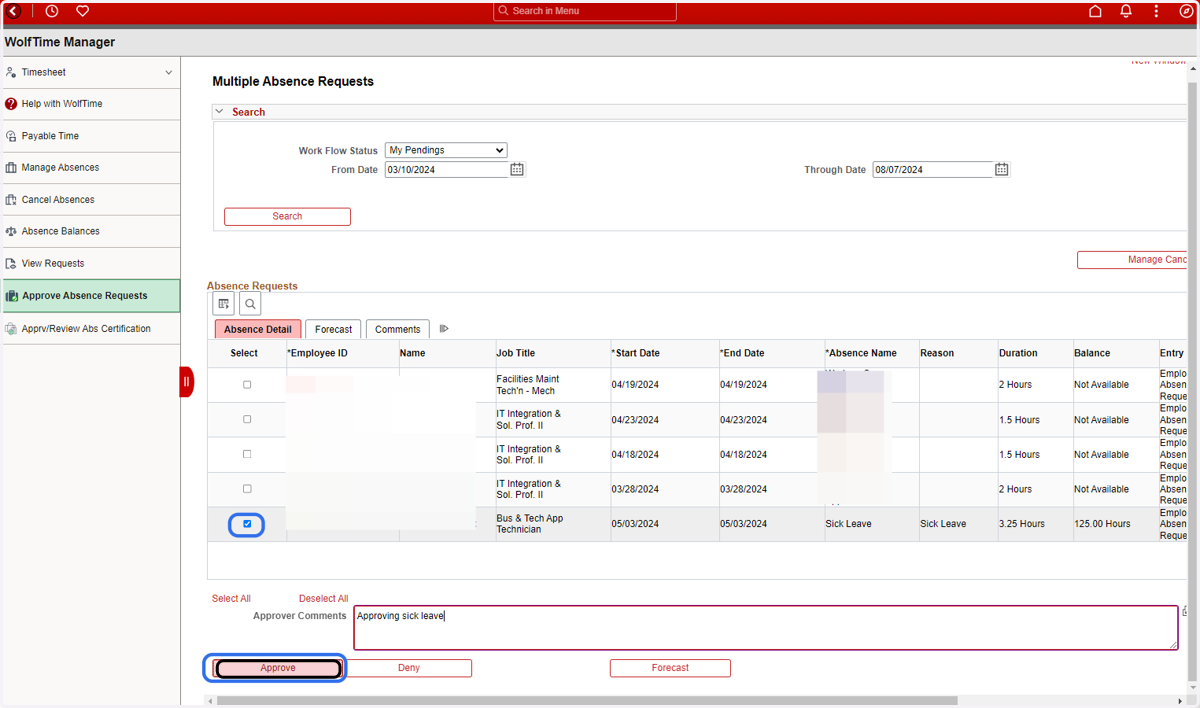The height and width of the screenshot is (708, 1200).
Task: Click the back arrow icon in header
Action: 13,11
